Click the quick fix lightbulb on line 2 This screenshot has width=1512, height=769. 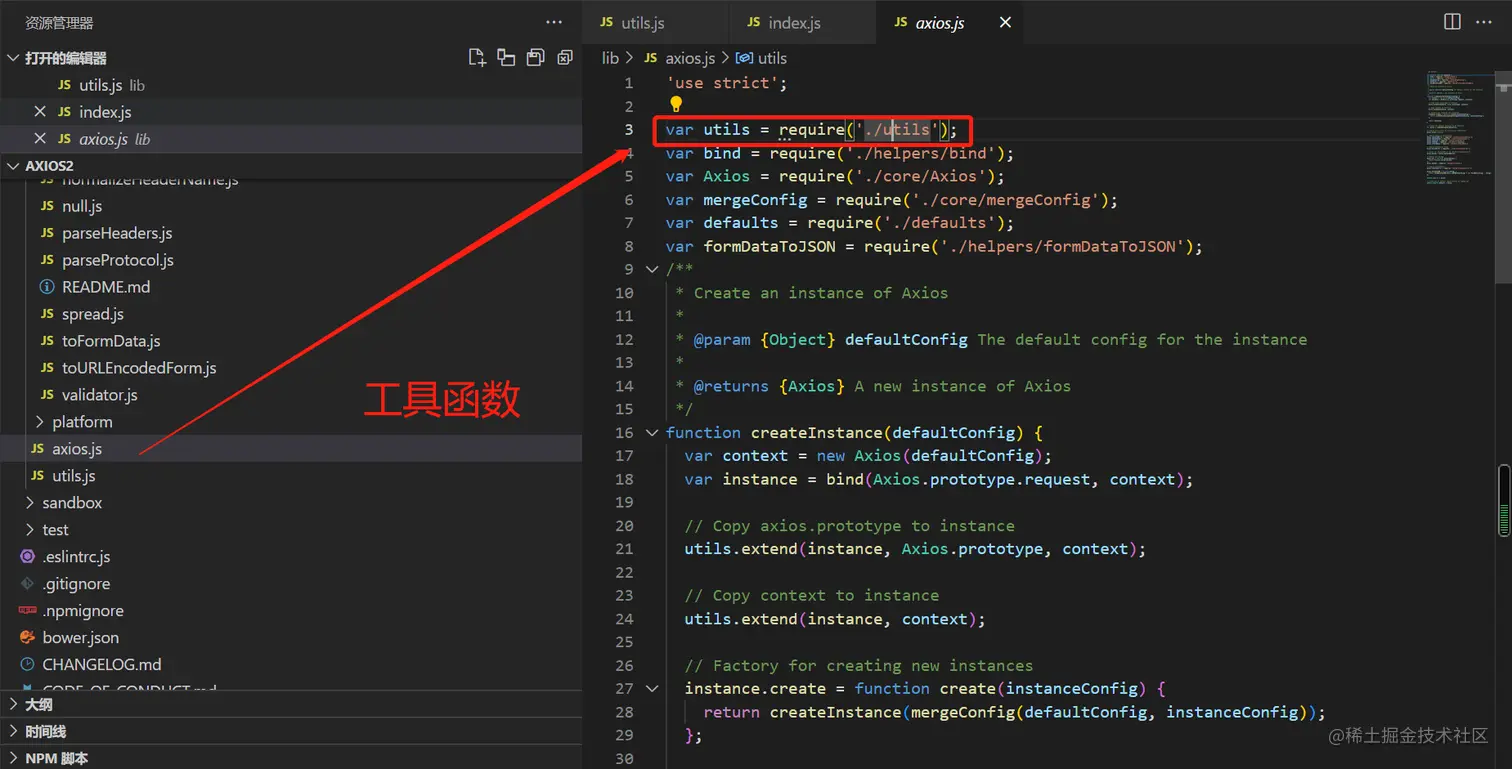(676, 104)
